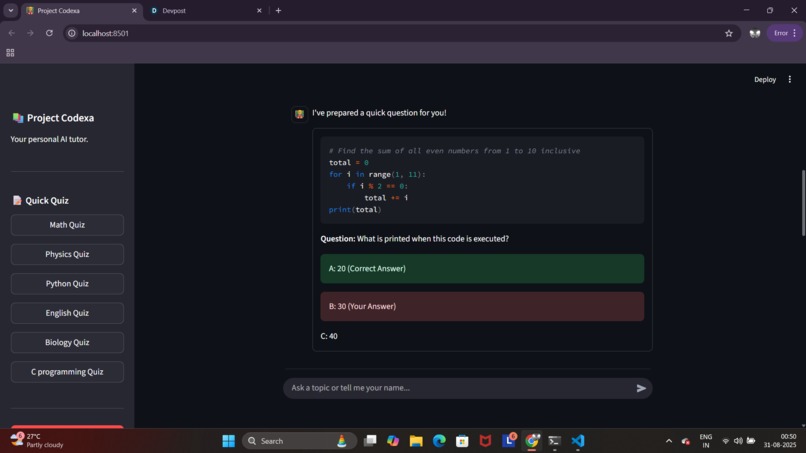Screen dimensions: 806x453
Task: Open the Streamlit three-dot main menu
Action: coord(790,79)
